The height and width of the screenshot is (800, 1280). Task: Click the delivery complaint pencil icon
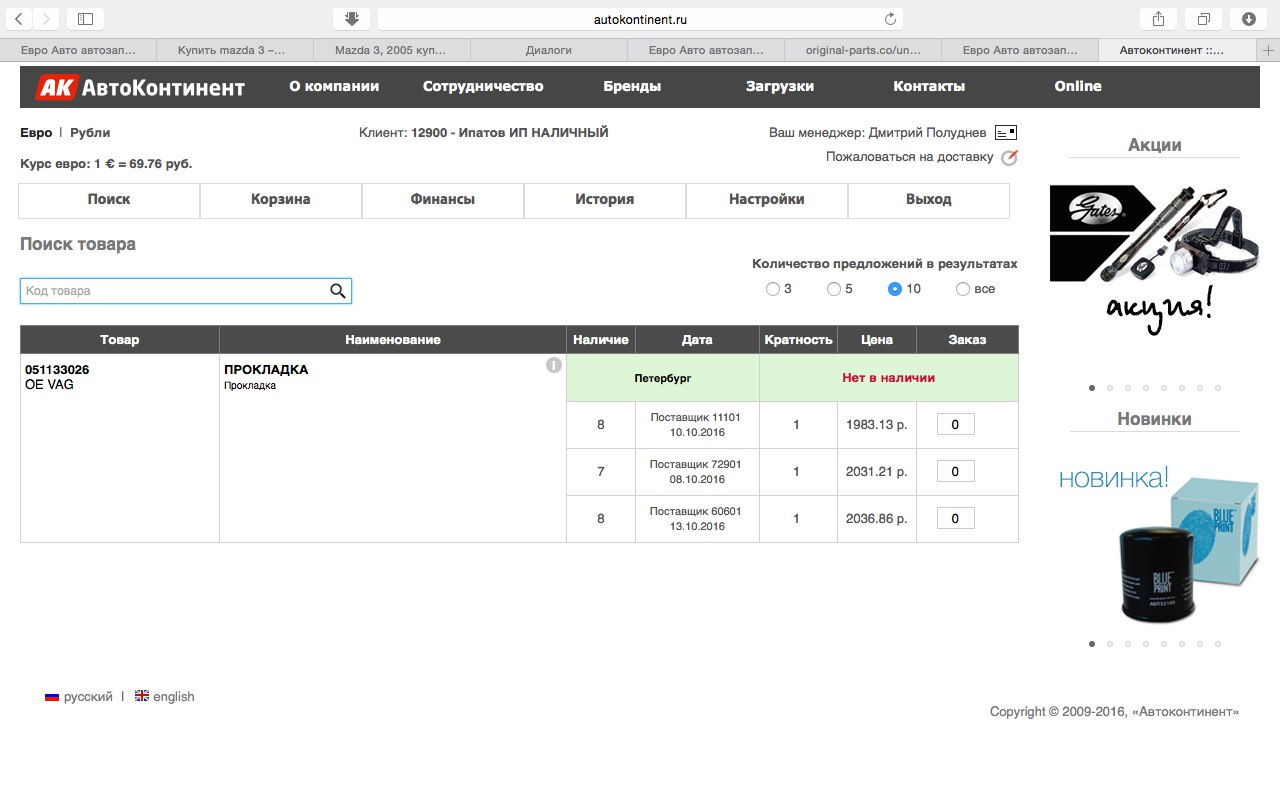tap(1009, 157)
